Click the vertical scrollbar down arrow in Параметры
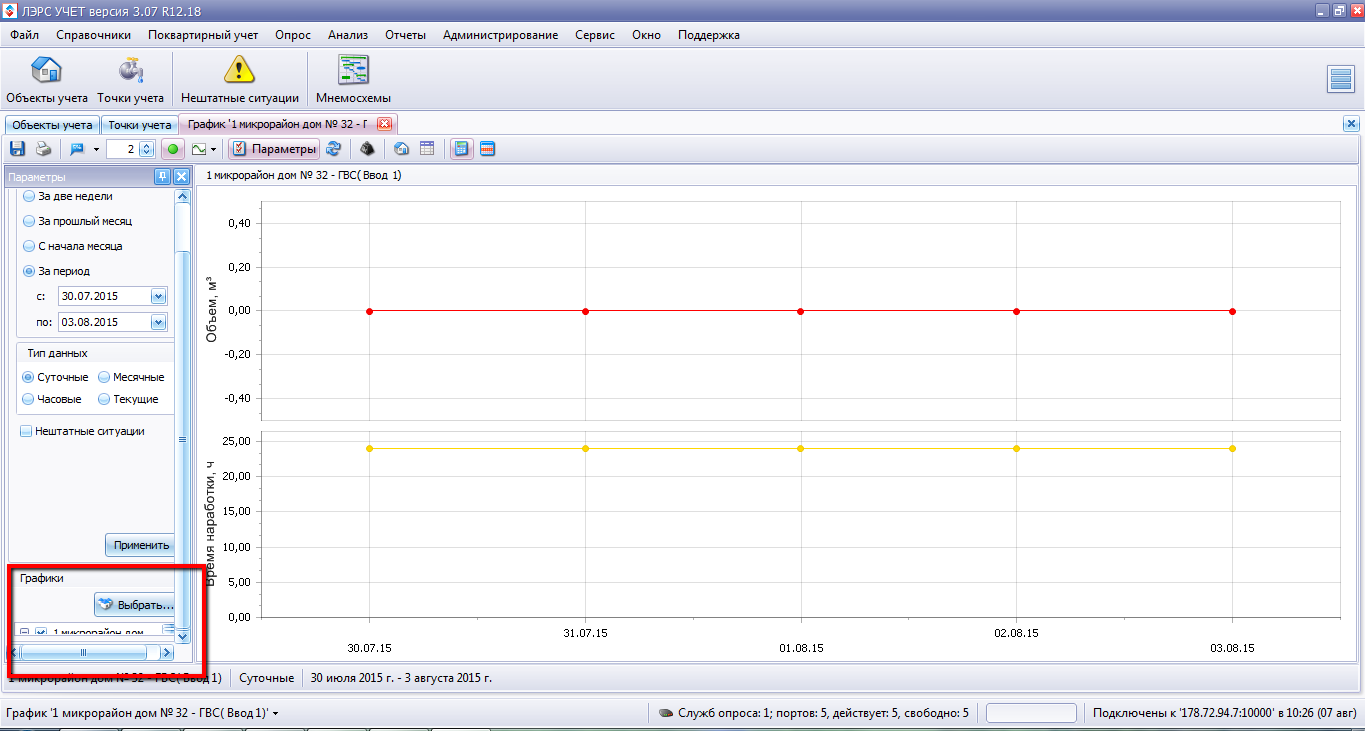 tap(182, 635)
